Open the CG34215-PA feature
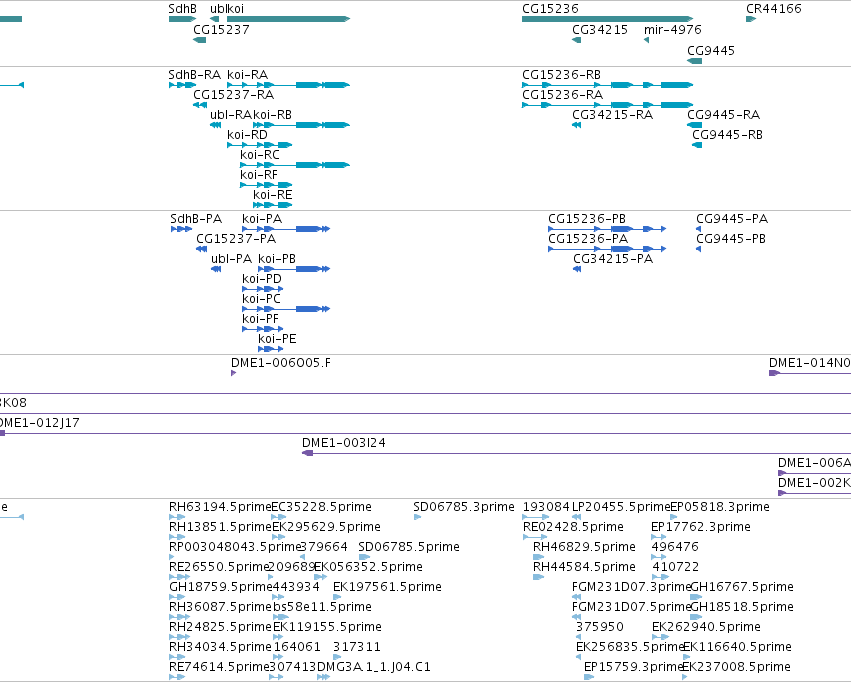 pos(577,269)
